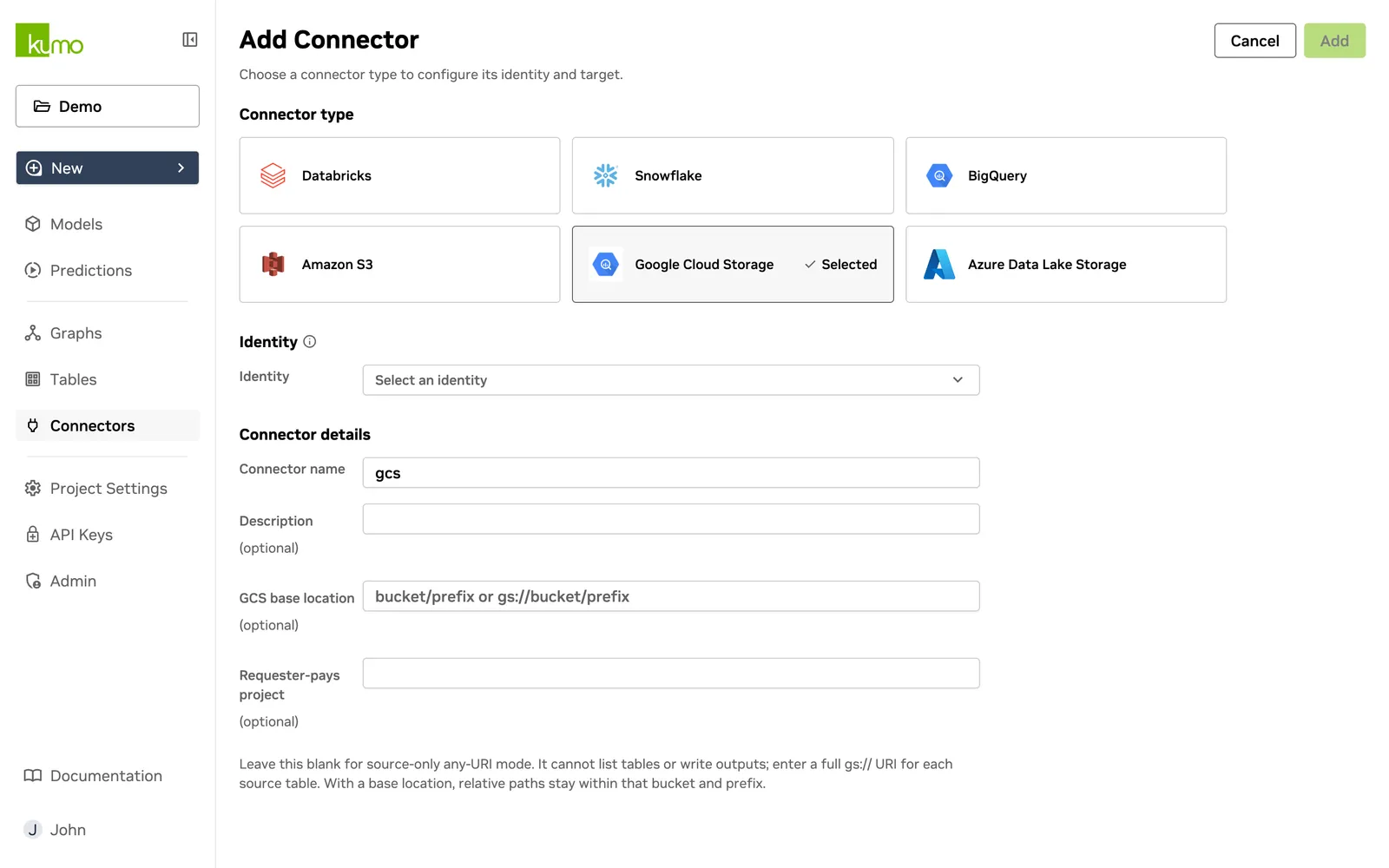
Task: Click the Snowflake logo icon
Action: [605, 175]
